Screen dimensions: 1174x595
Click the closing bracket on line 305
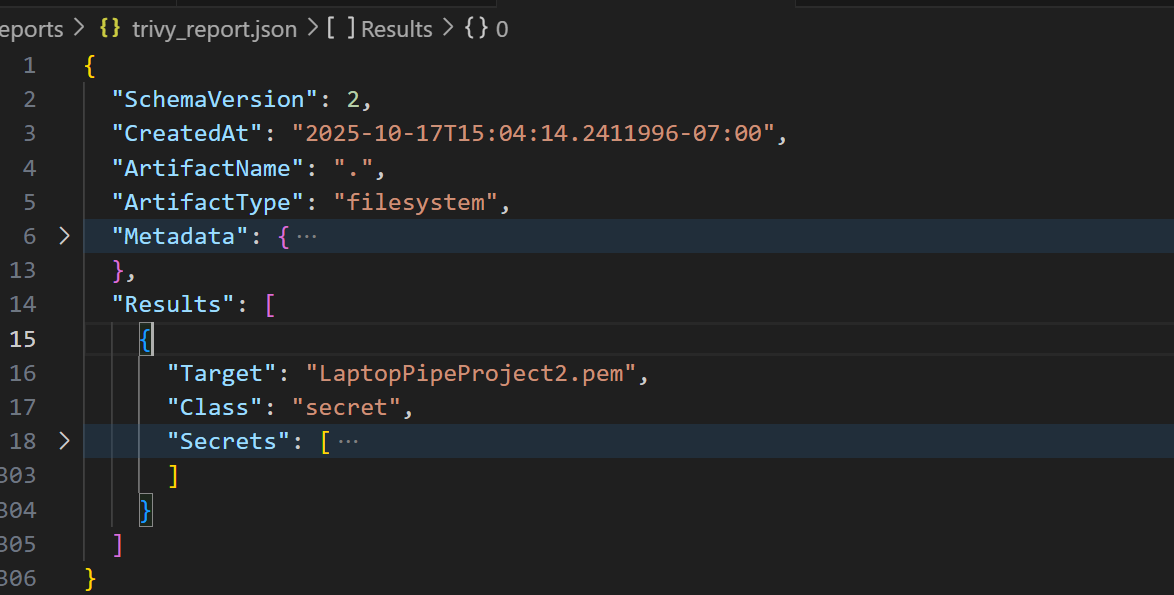point(119,544)
